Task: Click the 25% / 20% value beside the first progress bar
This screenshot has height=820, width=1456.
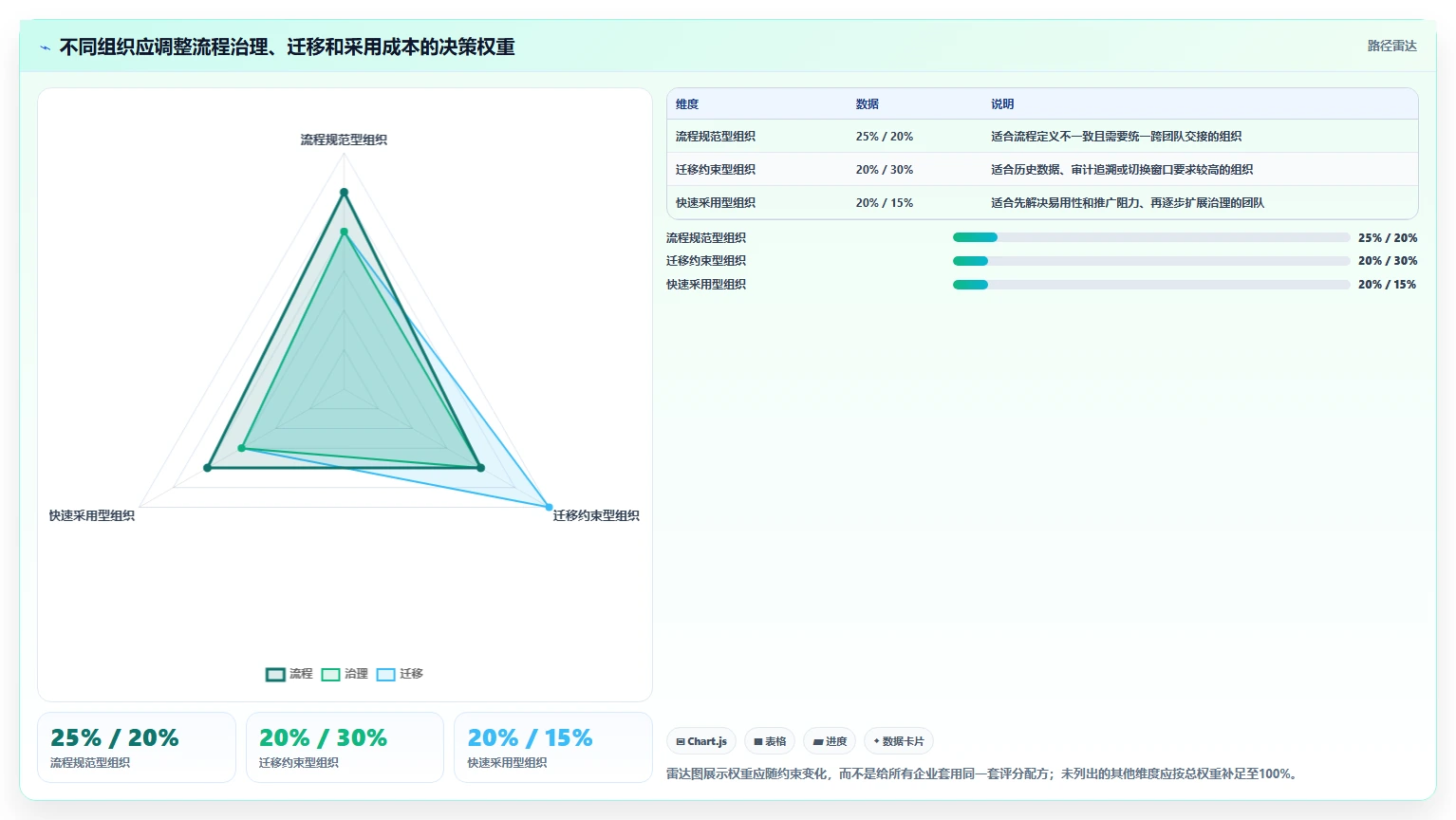Action: click(1388, 238)
